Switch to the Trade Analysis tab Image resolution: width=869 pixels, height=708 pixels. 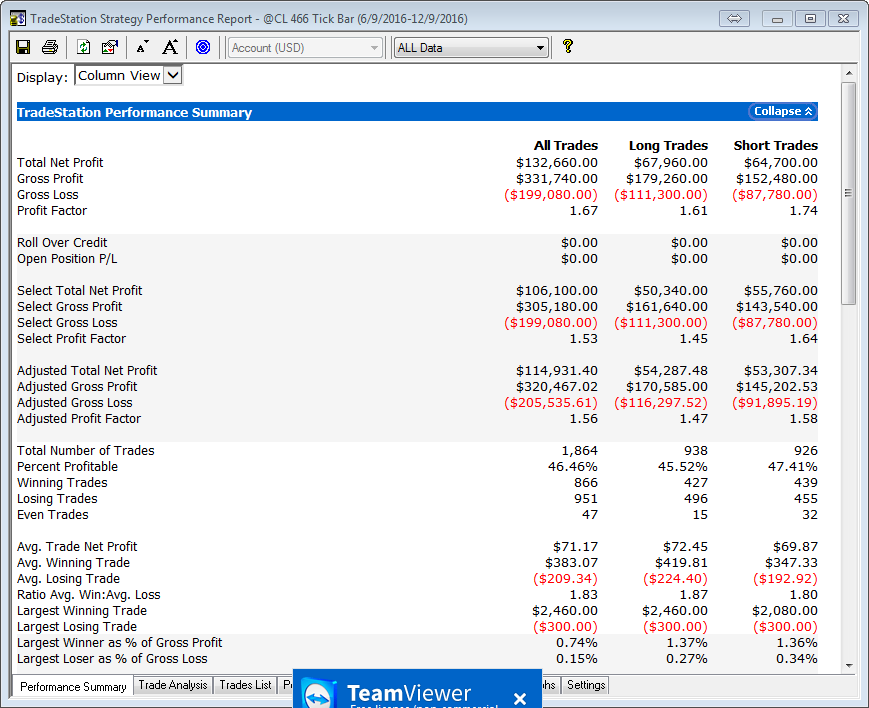pyautogui.click(x=173, y=685)
